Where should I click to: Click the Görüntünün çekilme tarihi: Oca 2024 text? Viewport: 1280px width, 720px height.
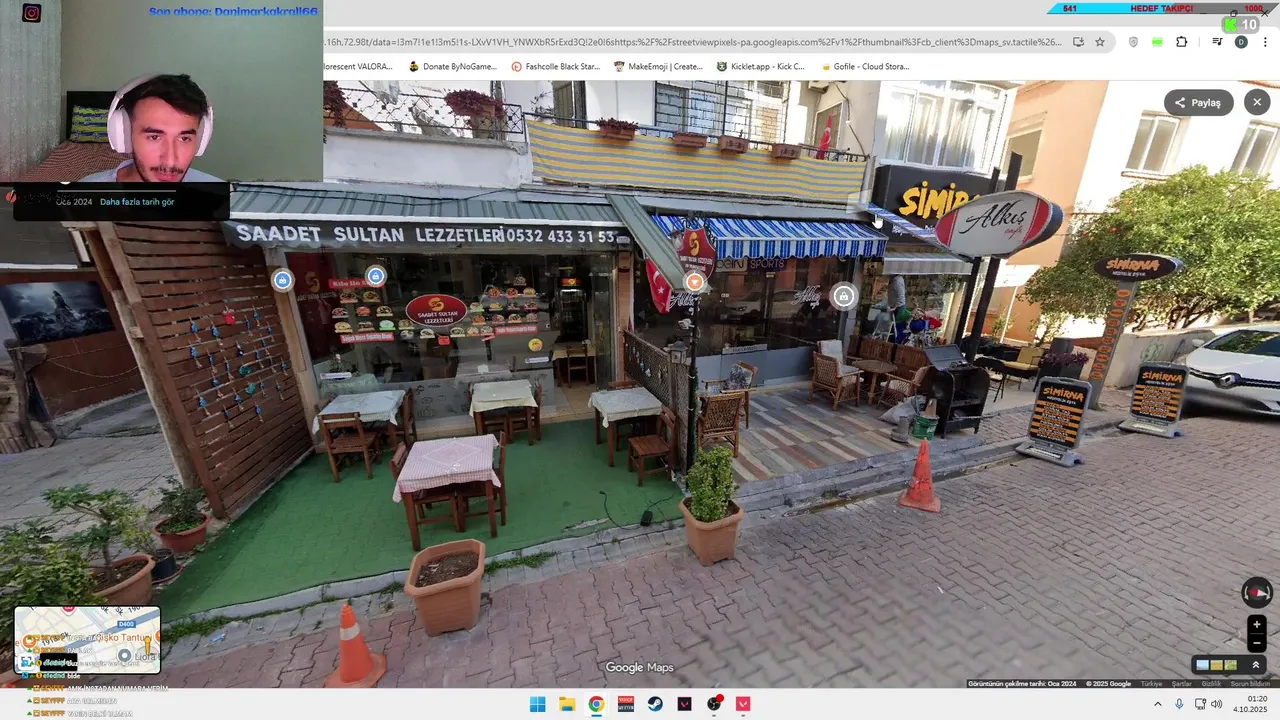tap(1022, 684)
